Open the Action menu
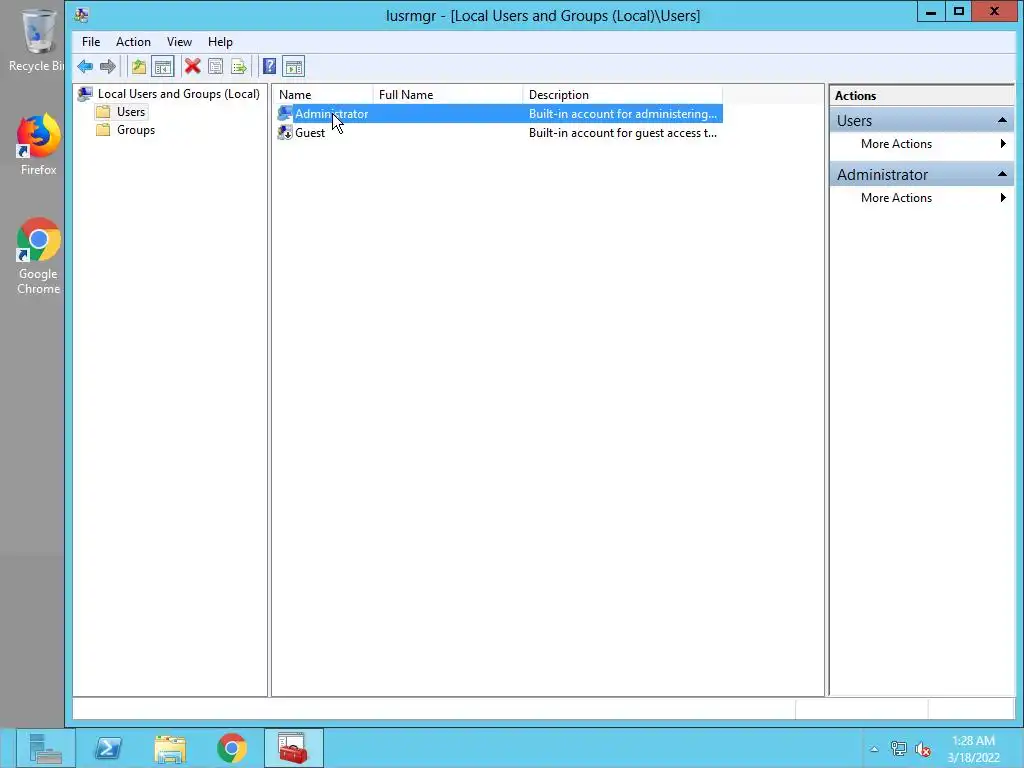Image resolution: width=1024 pixels, height=768 pixels. coord(133,42)
